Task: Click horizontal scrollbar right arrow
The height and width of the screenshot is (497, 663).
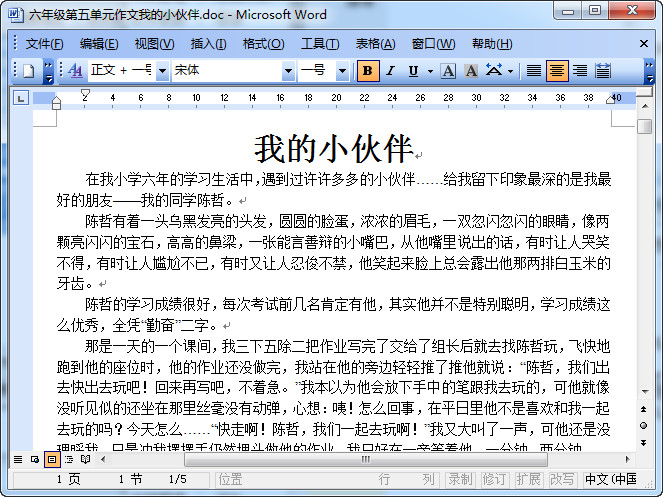Action: (627, 459)
